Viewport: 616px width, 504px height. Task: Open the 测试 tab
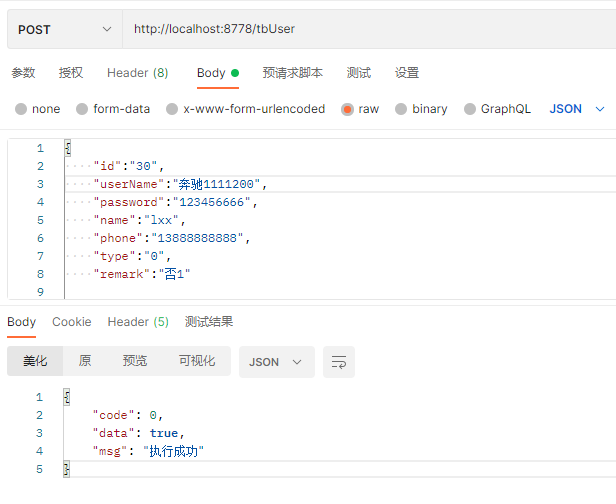click(x=359, y=73)
